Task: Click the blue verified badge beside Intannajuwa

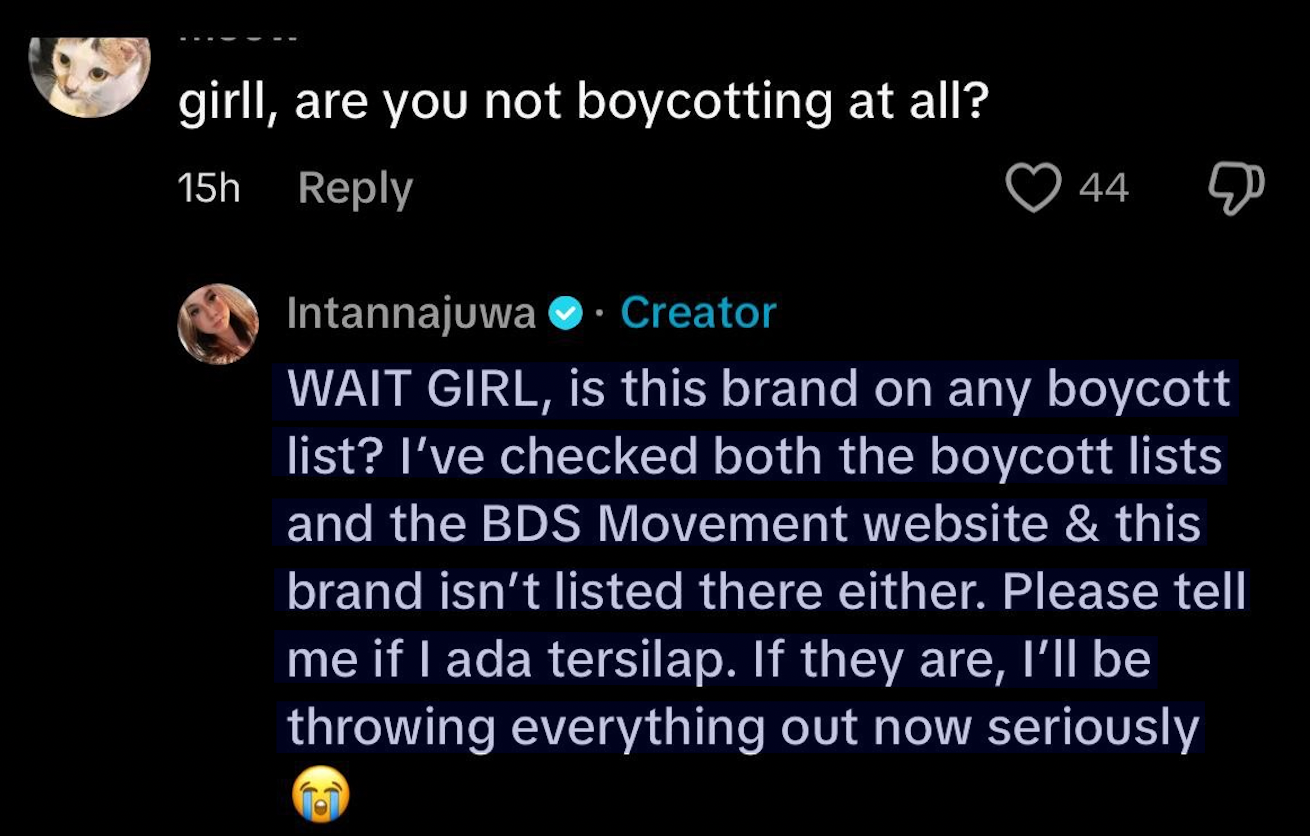Action: coord(566,314)
